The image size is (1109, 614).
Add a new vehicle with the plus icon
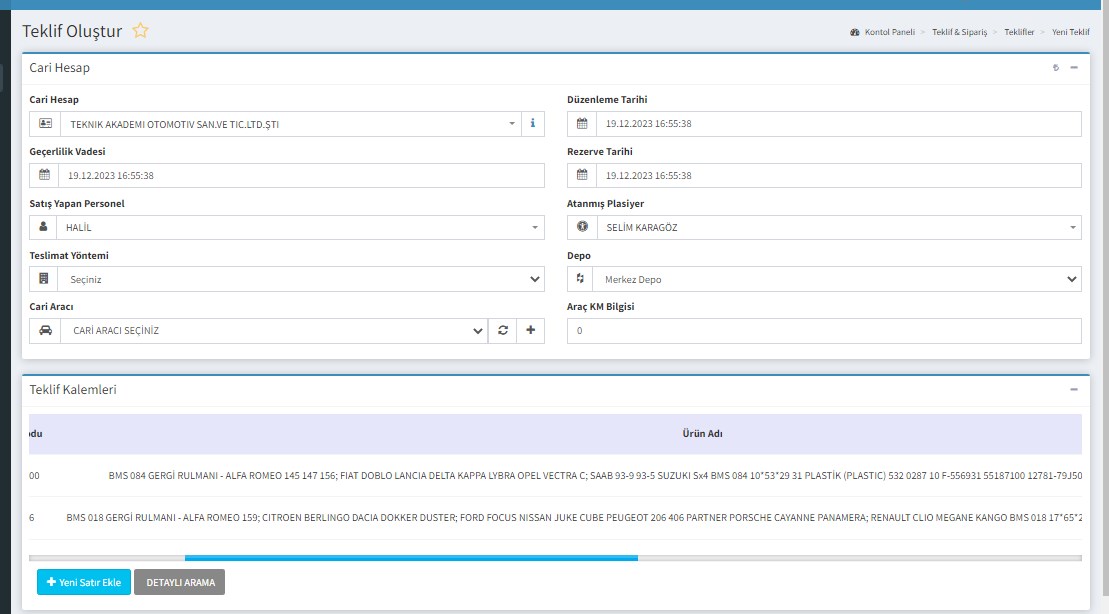click(x=531, y=331)
